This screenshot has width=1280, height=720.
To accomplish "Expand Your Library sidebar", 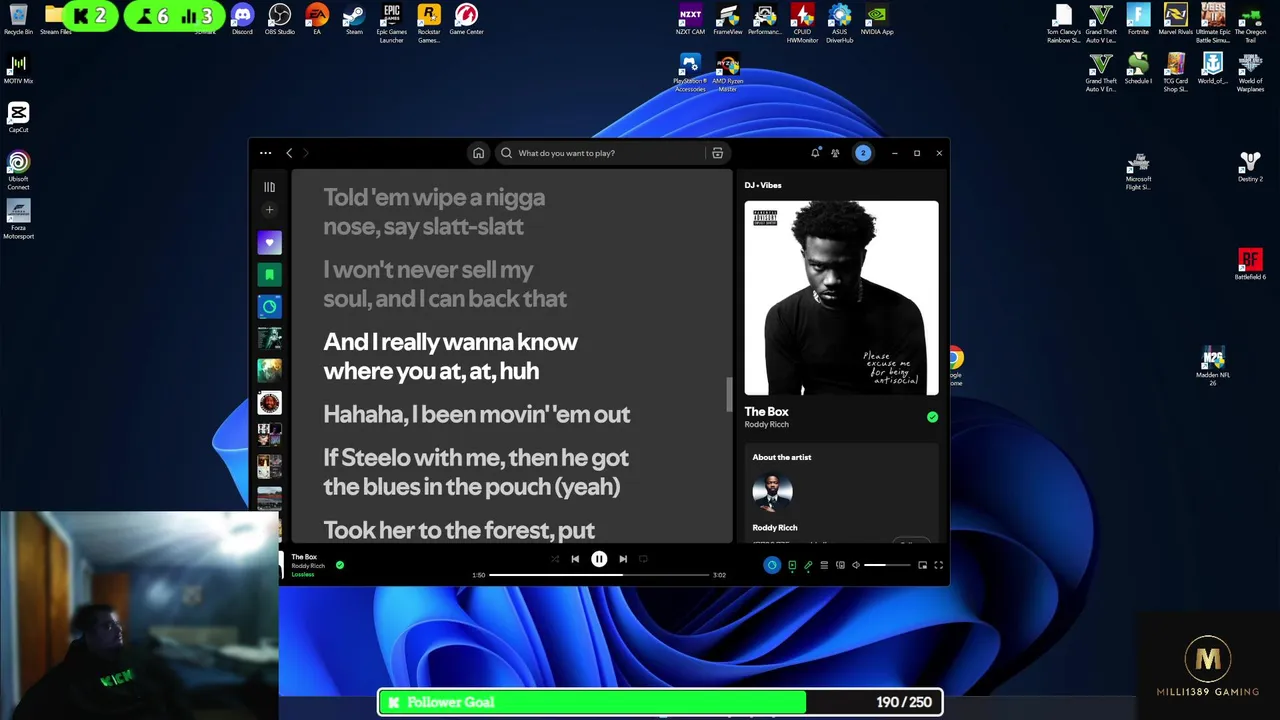I will pos(269,187).
